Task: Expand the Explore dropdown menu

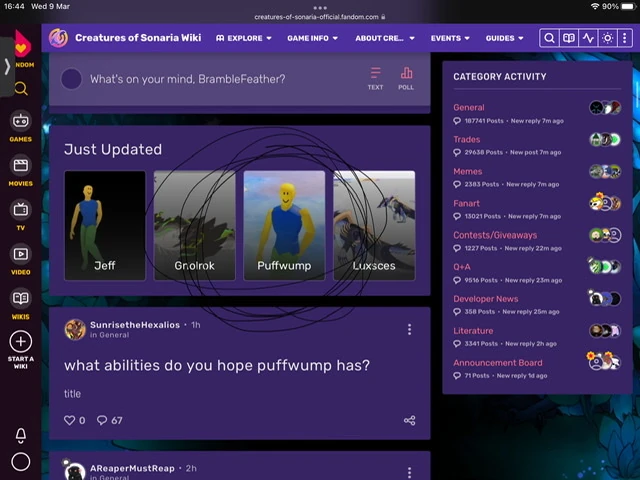Action: [x=244, y=38]
